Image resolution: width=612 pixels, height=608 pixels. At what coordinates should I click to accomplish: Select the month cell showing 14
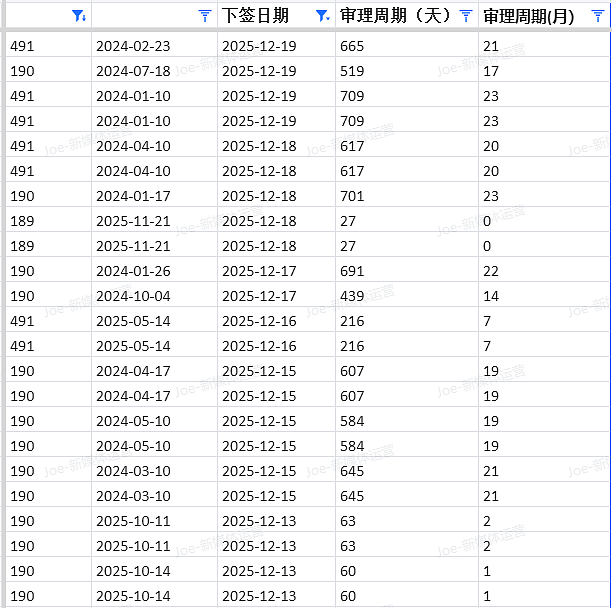(544, 296)
